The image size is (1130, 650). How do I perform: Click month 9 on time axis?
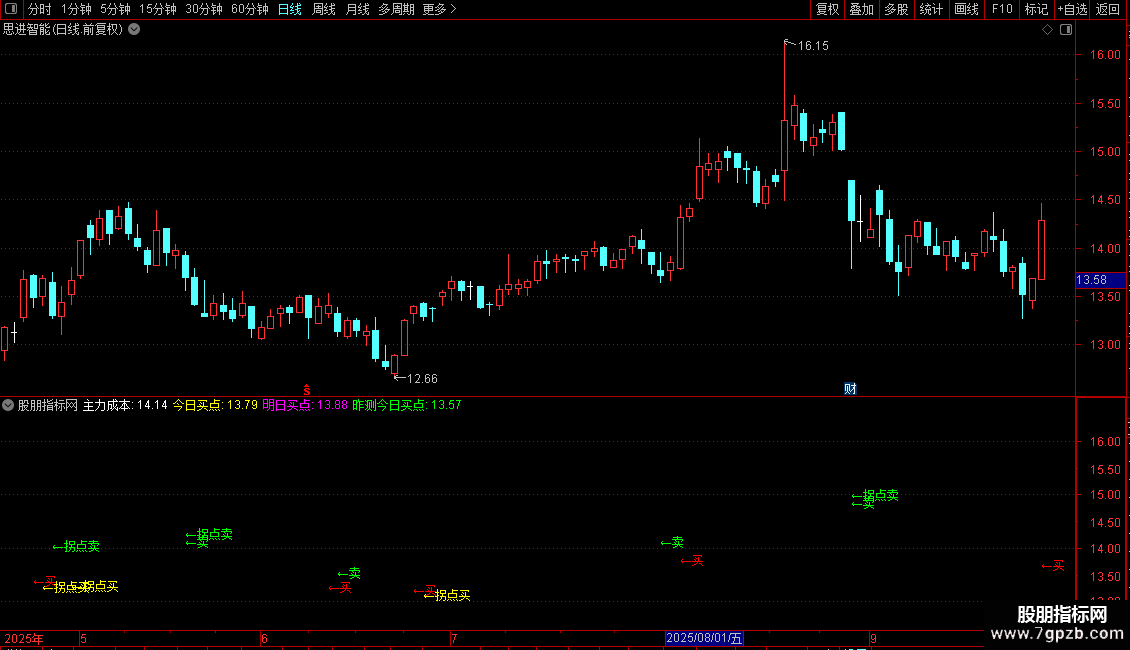[873, 639]
